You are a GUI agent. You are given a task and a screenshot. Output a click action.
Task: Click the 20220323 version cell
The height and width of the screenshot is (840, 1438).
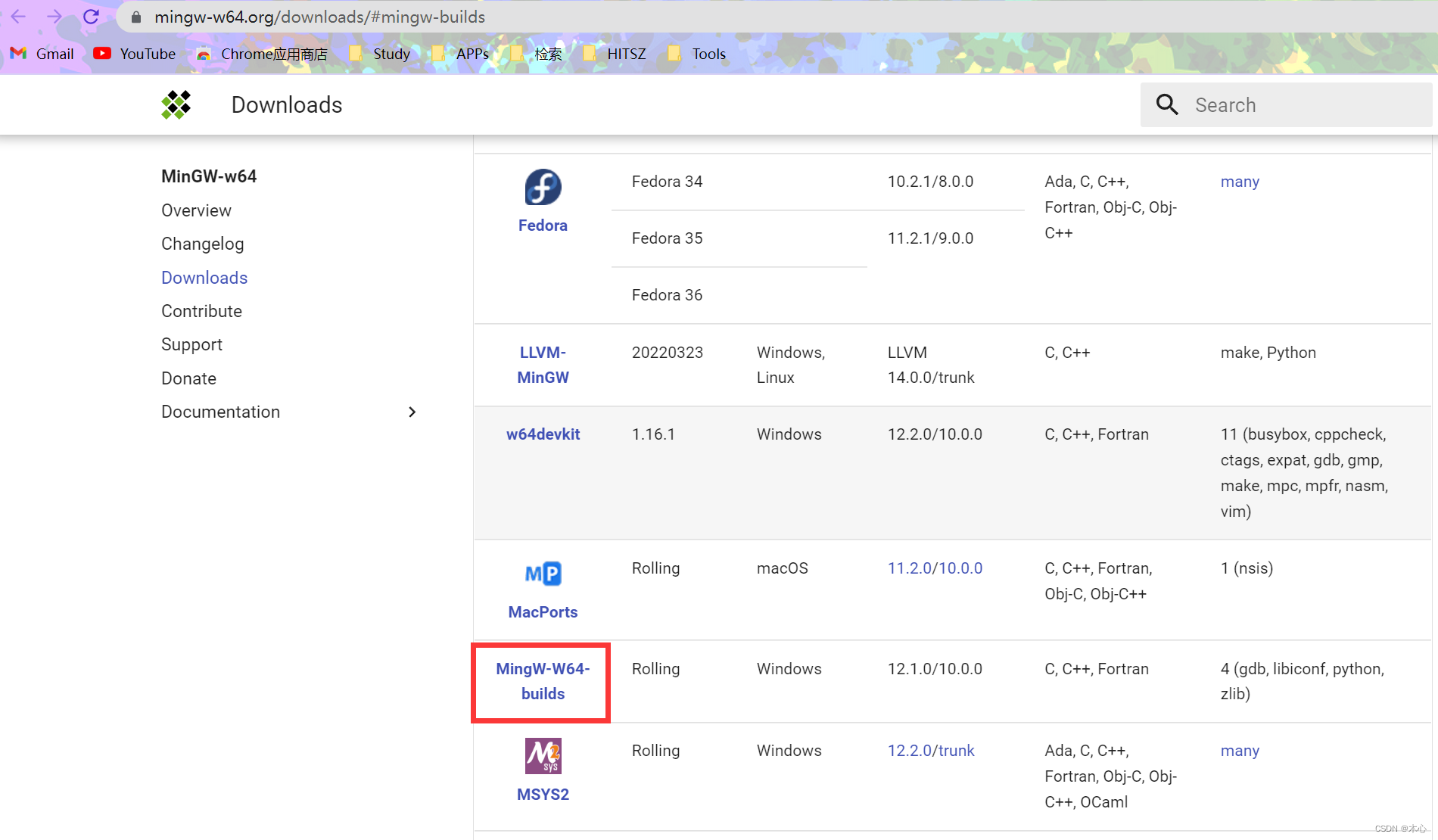coord(668,353)
